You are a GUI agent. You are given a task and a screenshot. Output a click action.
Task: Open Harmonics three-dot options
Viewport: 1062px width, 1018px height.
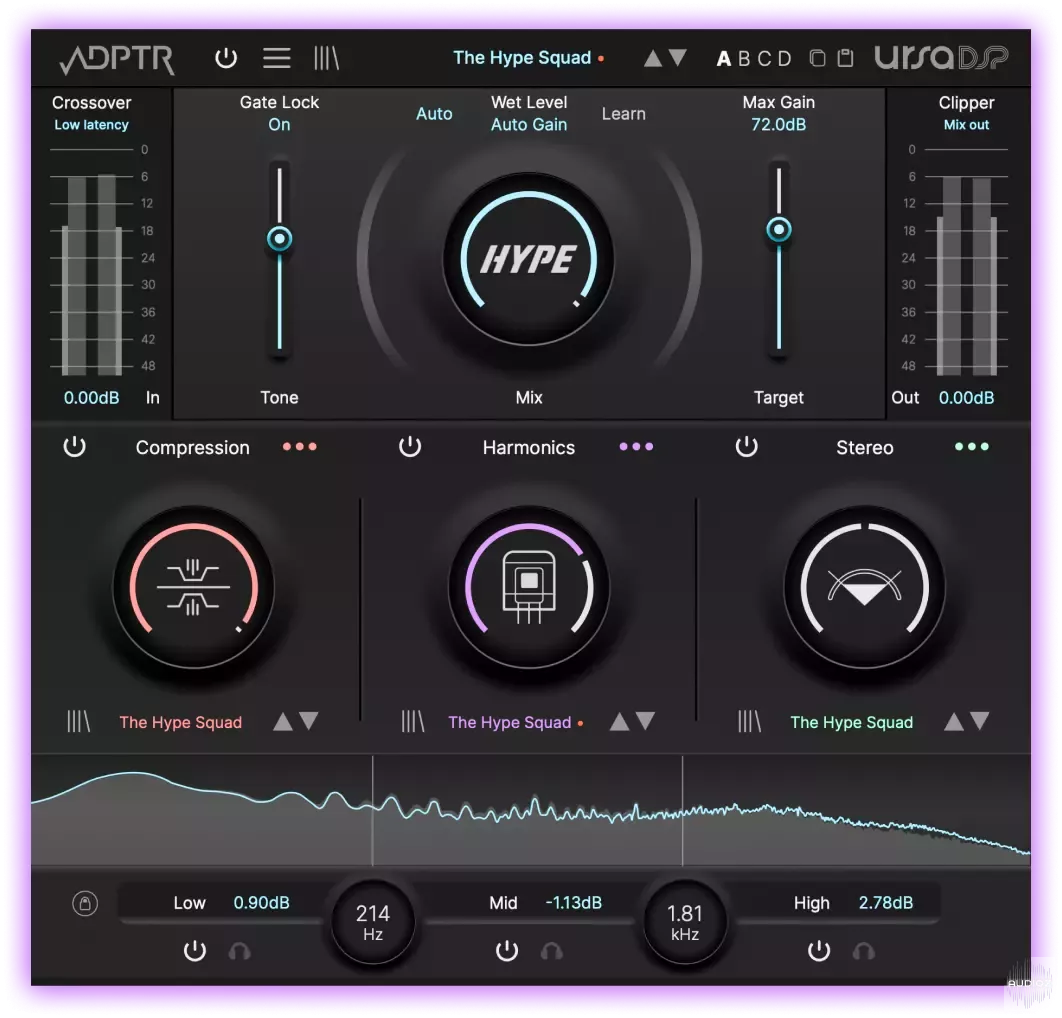(636, 447)
